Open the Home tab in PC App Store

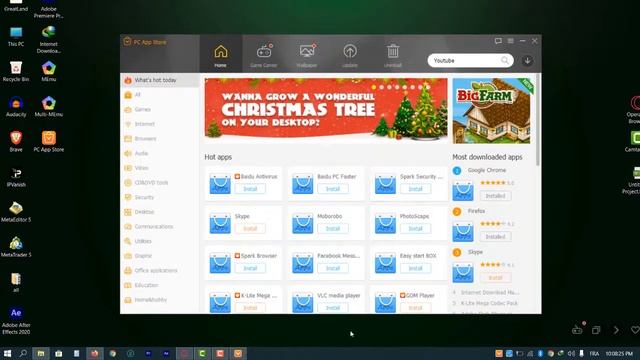tap(220, 55)
